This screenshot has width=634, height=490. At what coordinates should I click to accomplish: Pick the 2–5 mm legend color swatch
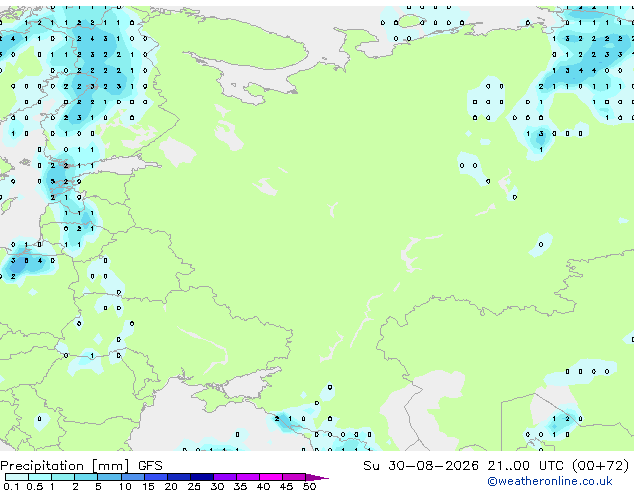86,477
